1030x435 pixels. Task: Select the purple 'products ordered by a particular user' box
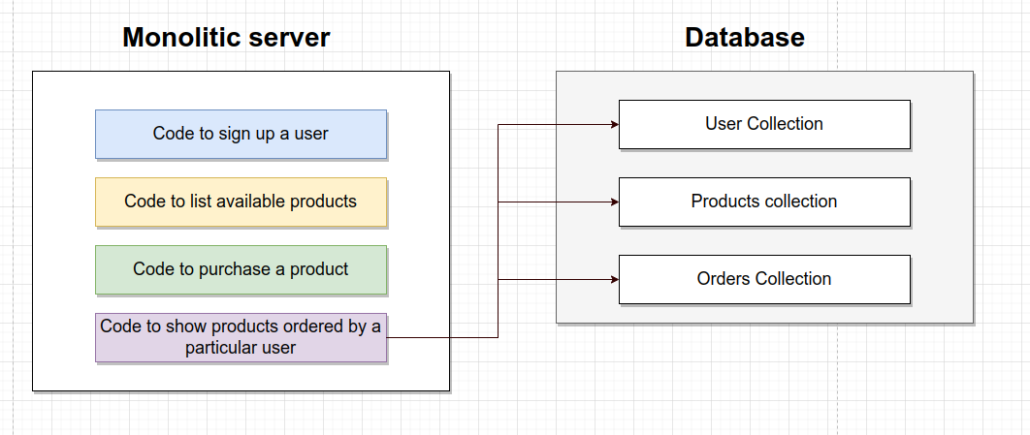tap(241, 337)
